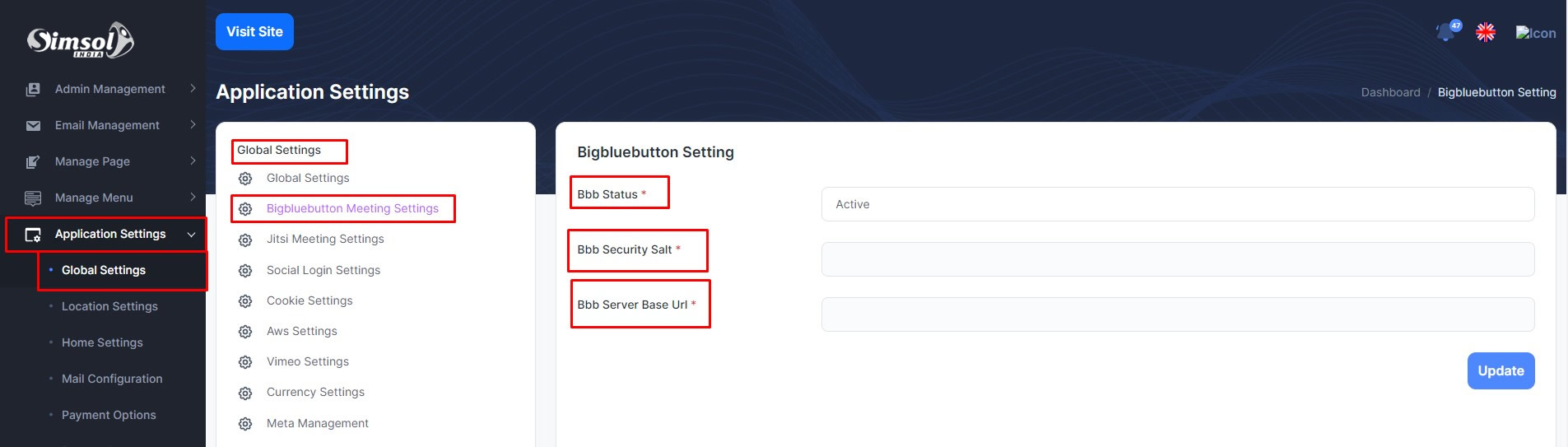Open Location Settings in the sidebar

[109, 306]
